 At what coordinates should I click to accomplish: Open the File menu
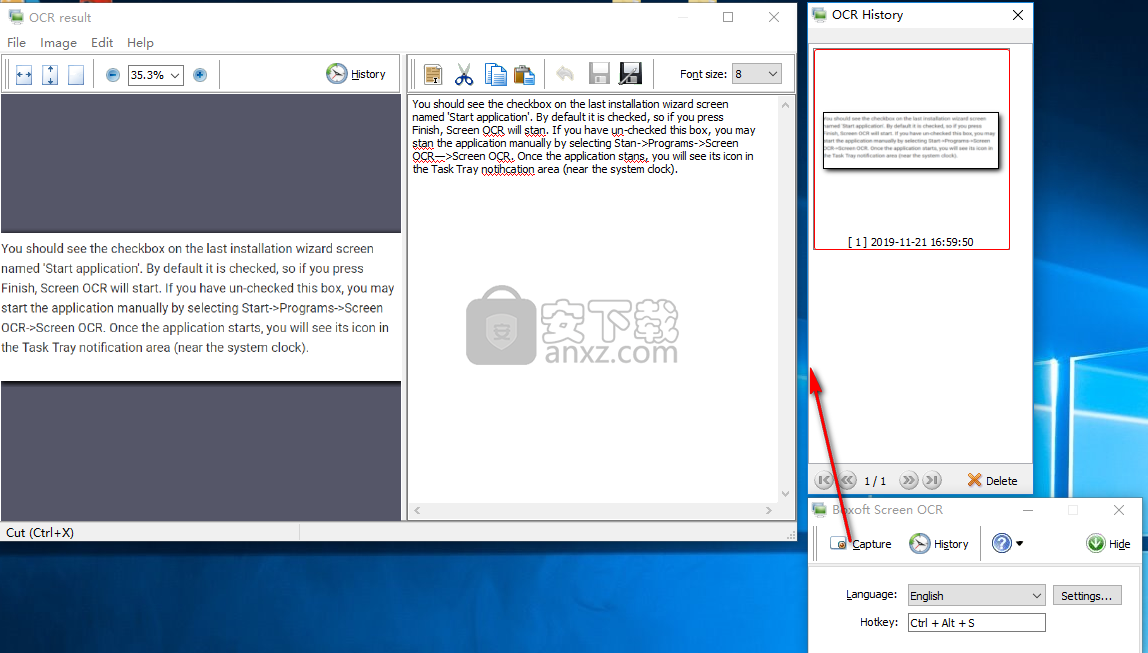point(16,42)
